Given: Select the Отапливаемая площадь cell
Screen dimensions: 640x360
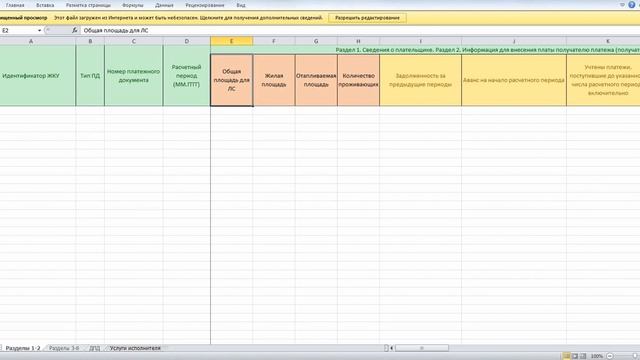Looking at the screenshot, I should click(316, 80).
